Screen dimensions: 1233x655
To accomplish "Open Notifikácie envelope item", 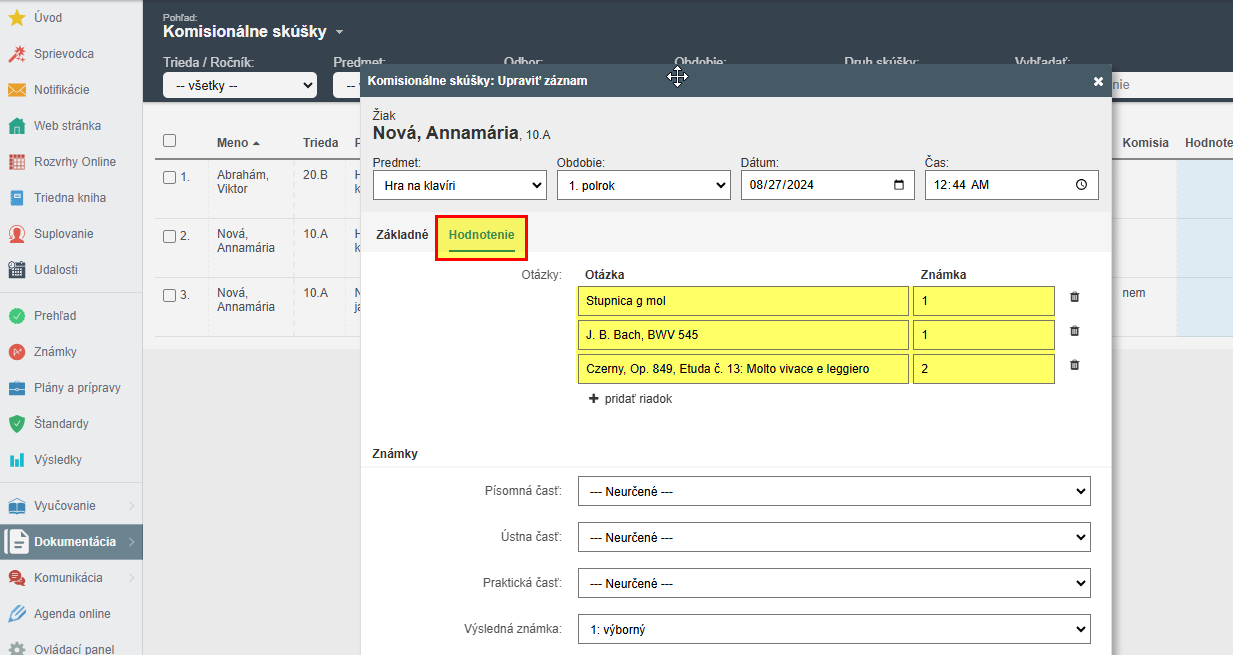I will pos(61,90).
